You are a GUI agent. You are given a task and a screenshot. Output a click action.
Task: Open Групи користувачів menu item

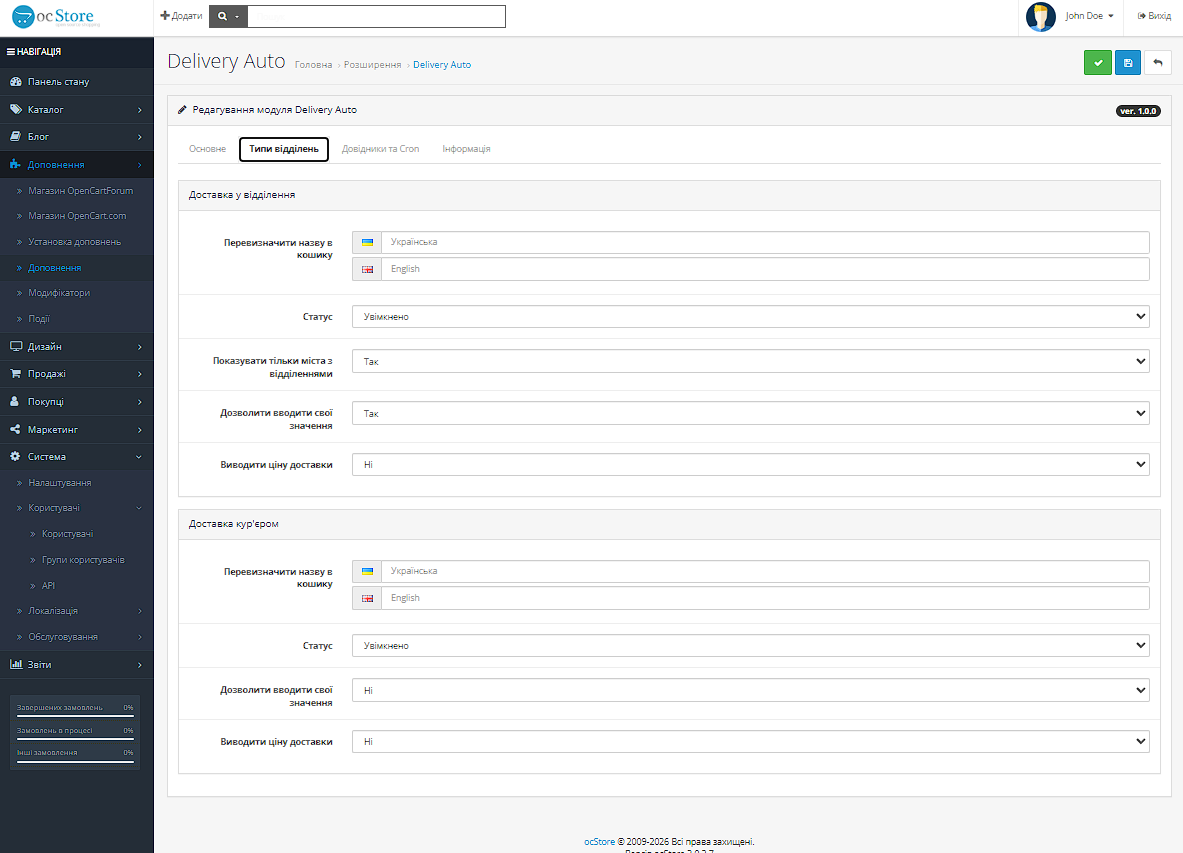coord(83,560)
